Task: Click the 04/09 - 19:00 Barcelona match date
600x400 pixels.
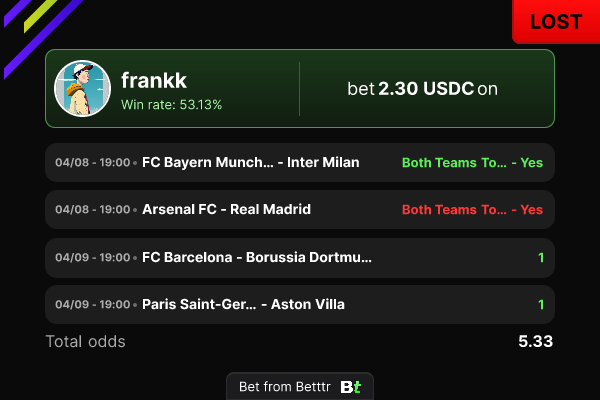Action: pos(93,257)
